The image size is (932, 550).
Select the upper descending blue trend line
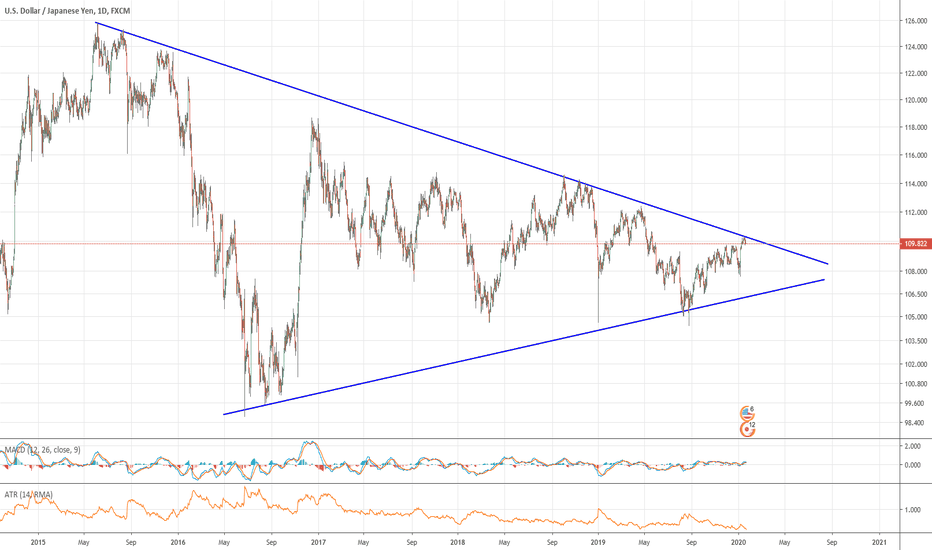pyautogui.click(x=461, y=143)
